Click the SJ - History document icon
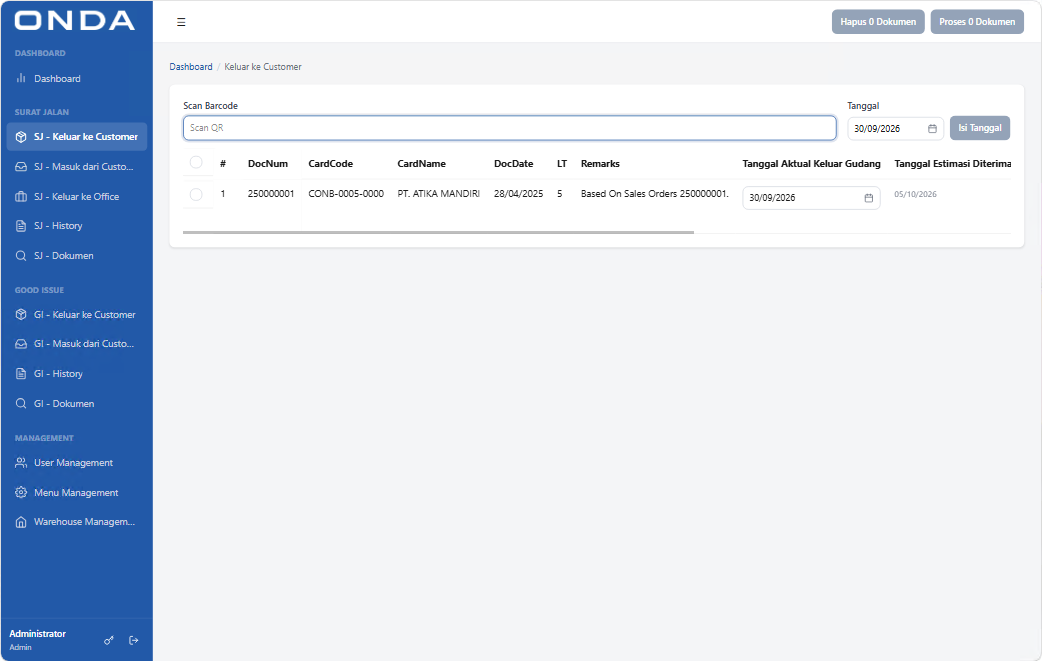The height and width of the screenshot is (661, 1042). (x=21, y=226)
